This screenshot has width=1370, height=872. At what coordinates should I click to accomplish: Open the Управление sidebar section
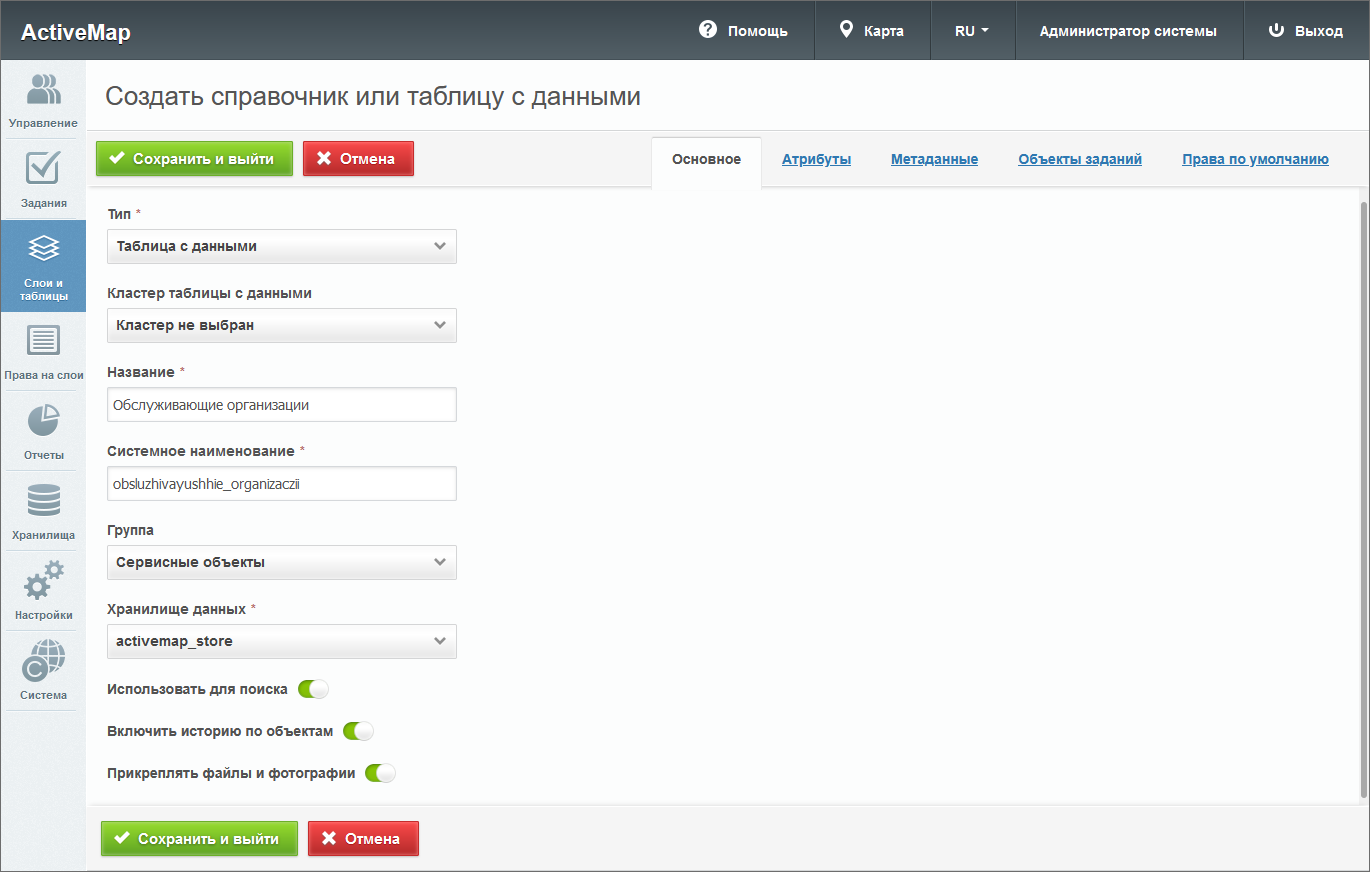tap(43, 100)
